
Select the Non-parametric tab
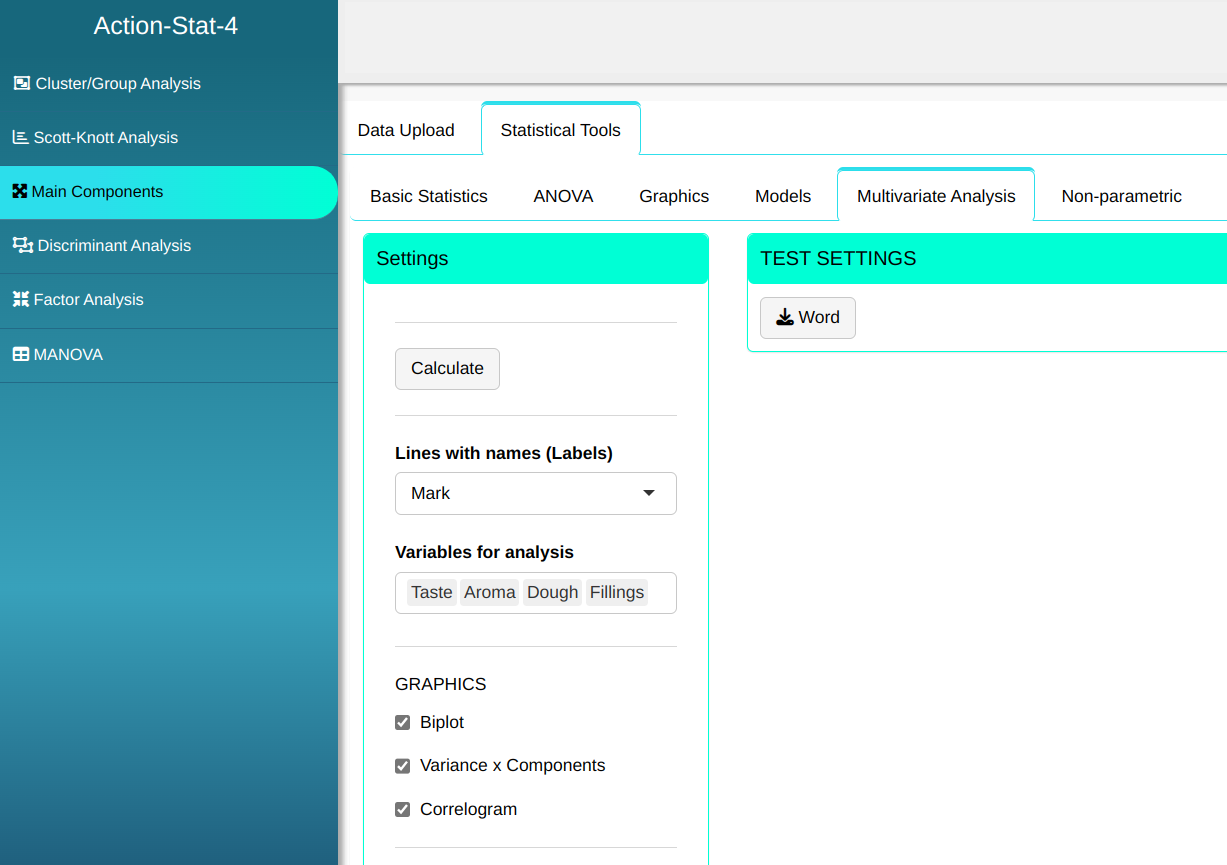pos(1121,197)
